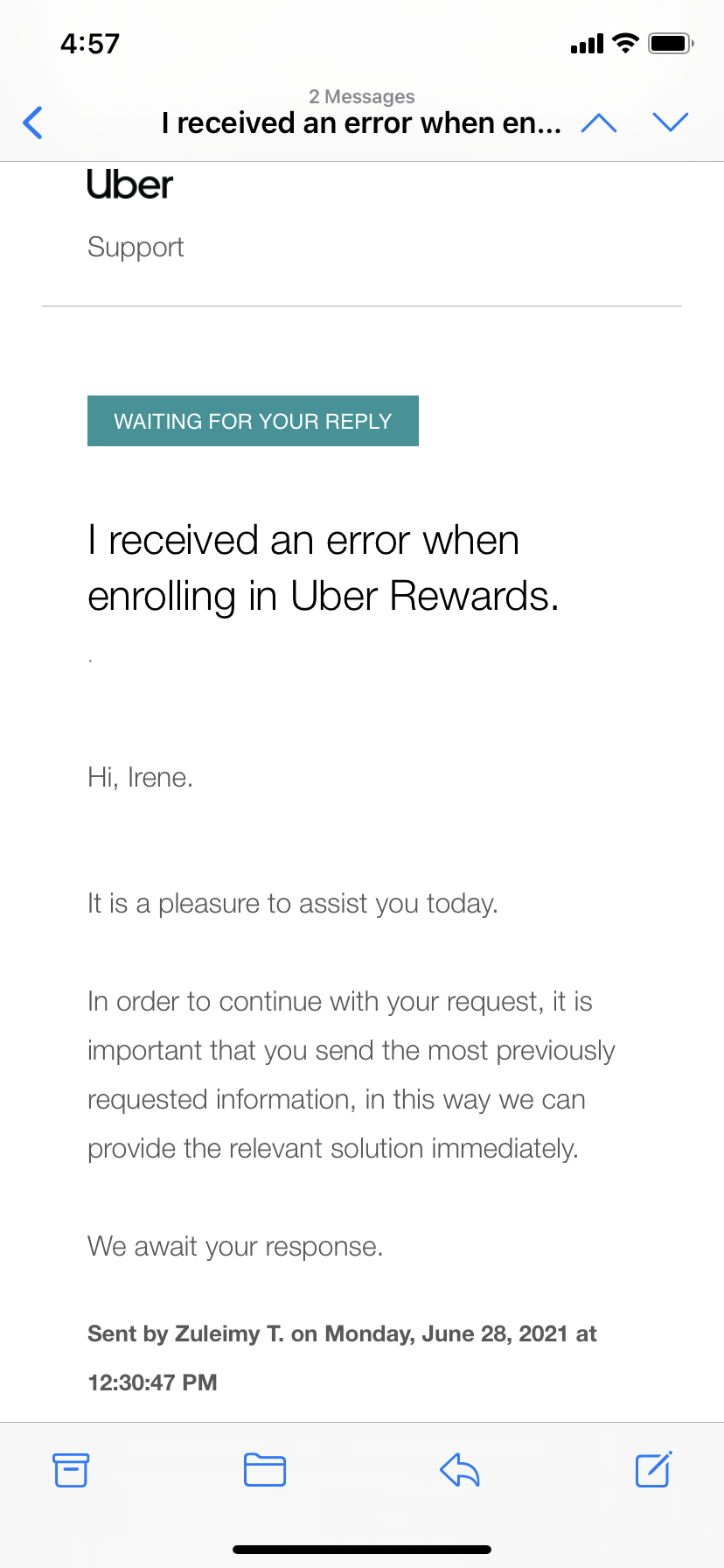Tap the cellular signal bars
This screenshot has width=724, height=1568.
(x=587, y=44)
